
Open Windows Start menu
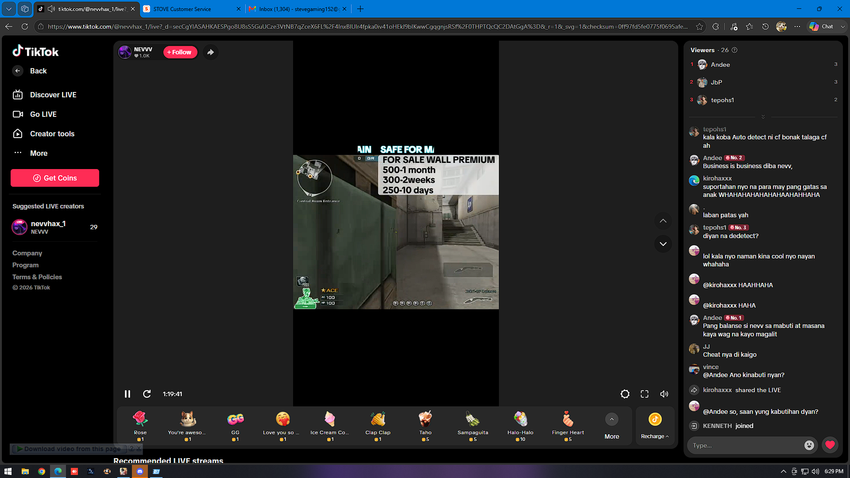tap(8, 471)
